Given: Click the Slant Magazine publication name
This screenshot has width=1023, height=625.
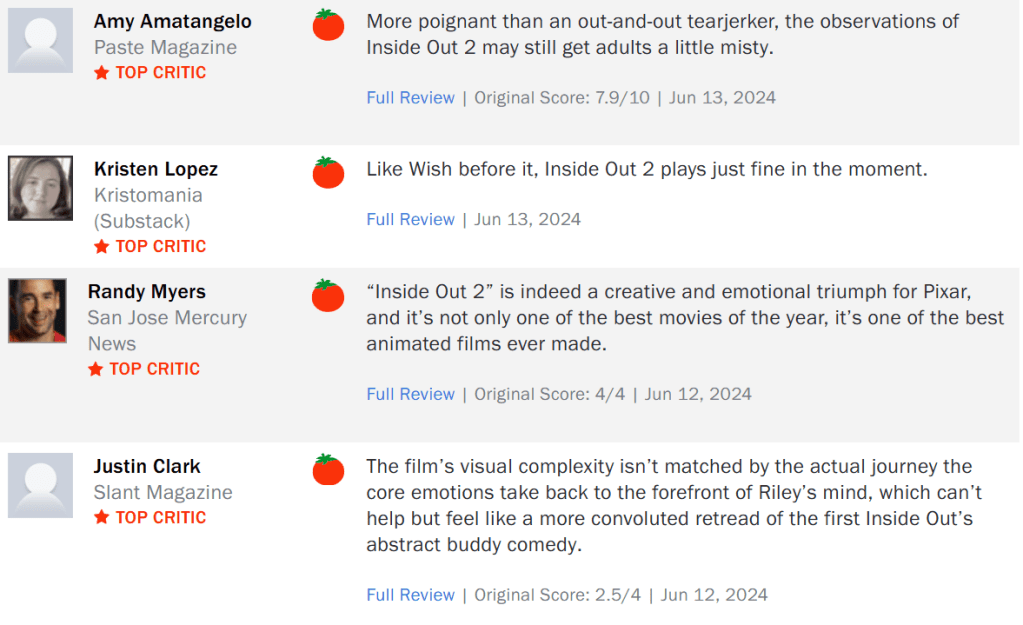Looking at the screenshot, I should 162,492.
